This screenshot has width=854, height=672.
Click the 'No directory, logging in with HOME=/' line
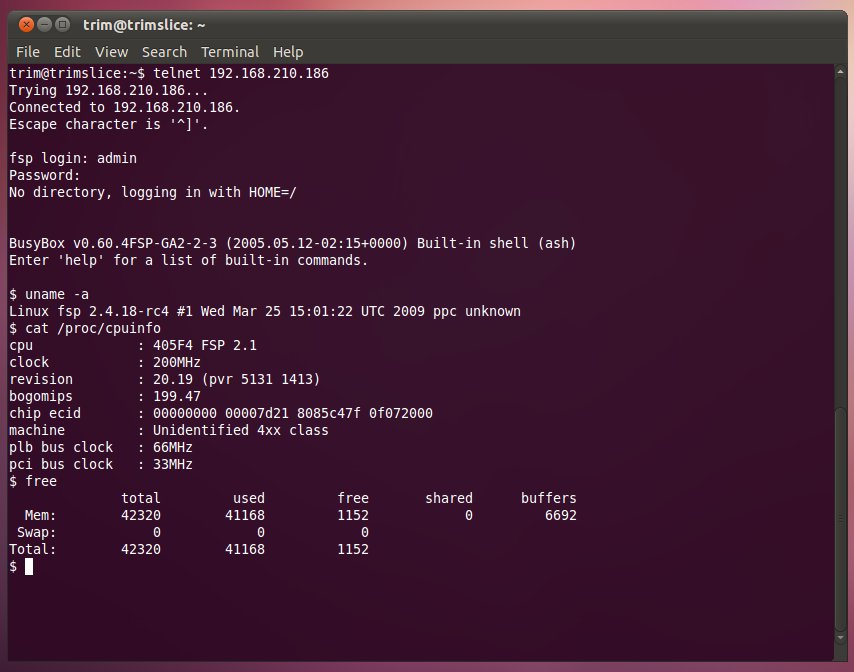152,192
